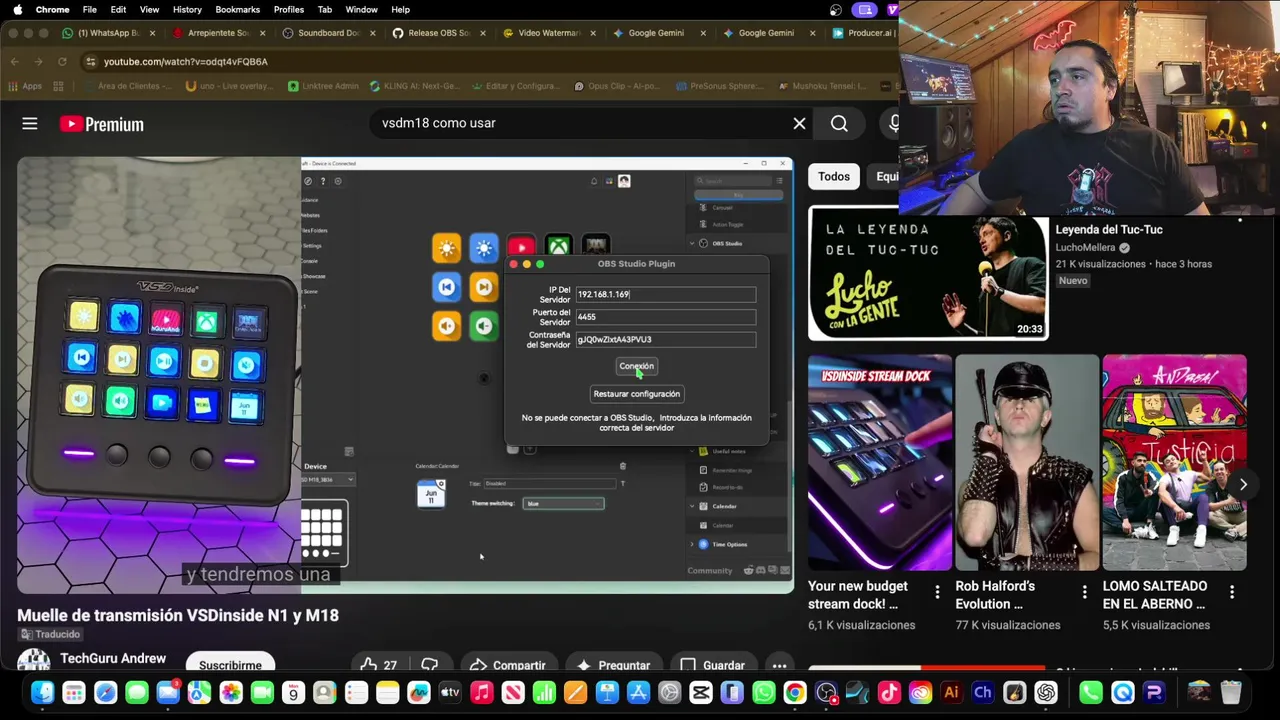Open 'Your new budget stream dock!' thumbnail
Viewport: 1280px width, 720px height.
pyautogui.click(x=880, y=462)
